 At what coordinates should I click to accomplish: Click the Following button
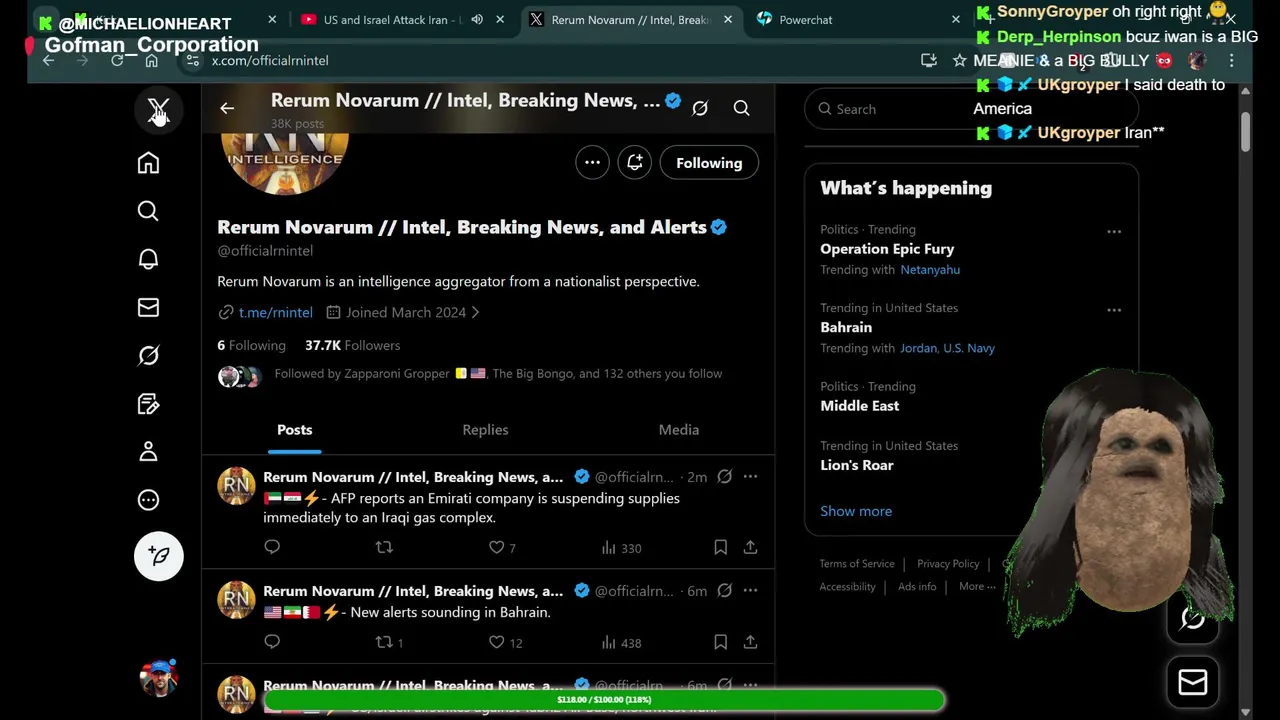(709, 163)
